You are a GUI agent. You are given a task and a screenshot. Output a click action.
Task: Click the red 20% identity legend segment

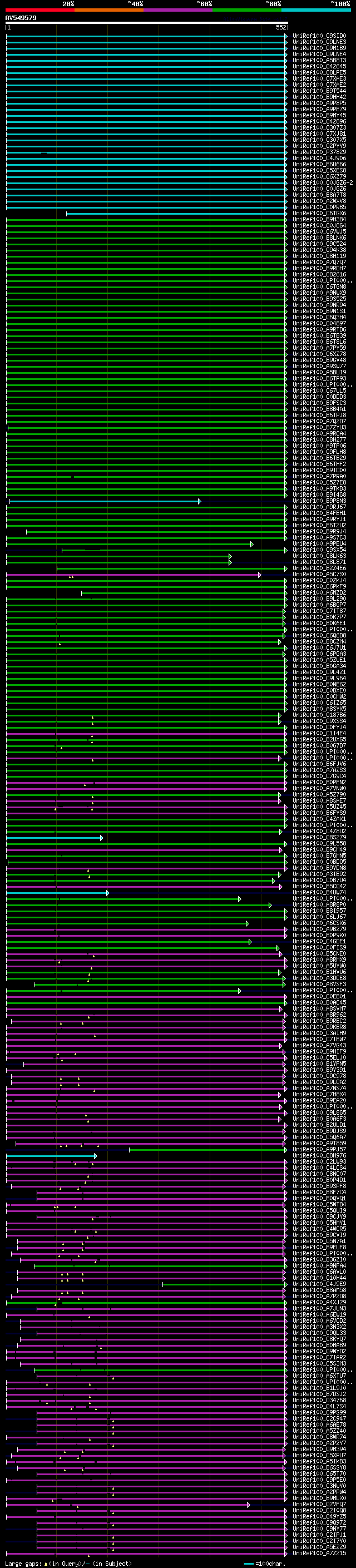[x=40, y=10]
